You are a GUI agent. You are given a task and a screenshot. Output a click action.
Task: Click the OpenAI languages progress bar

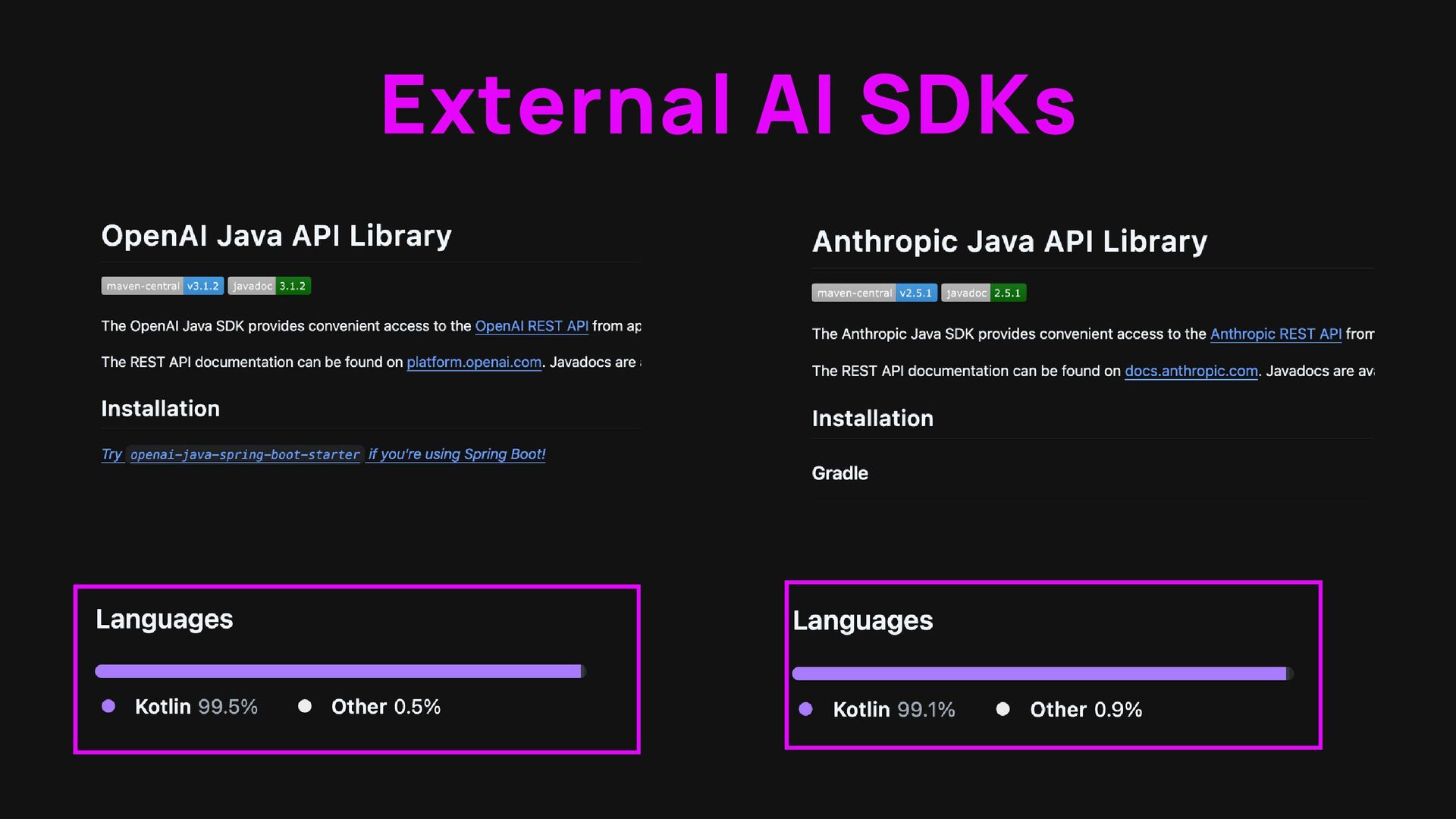click(340, 671)
